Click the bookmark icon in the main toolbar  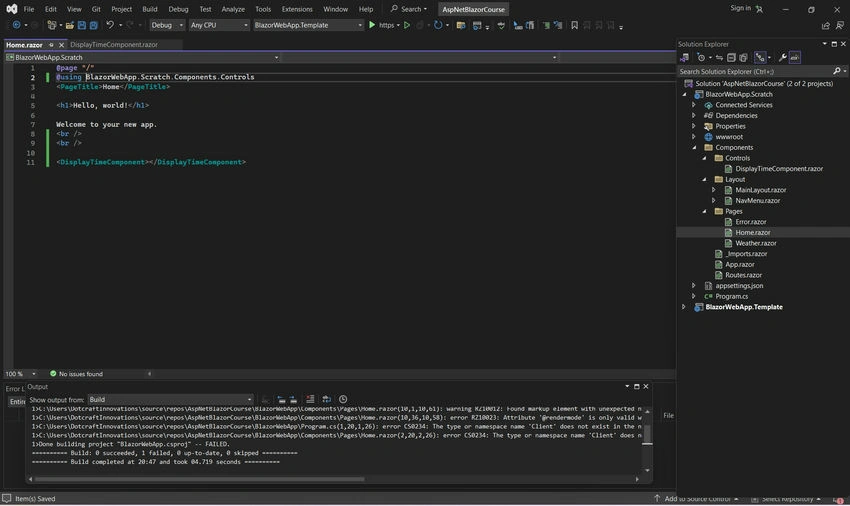pos(574,25)
